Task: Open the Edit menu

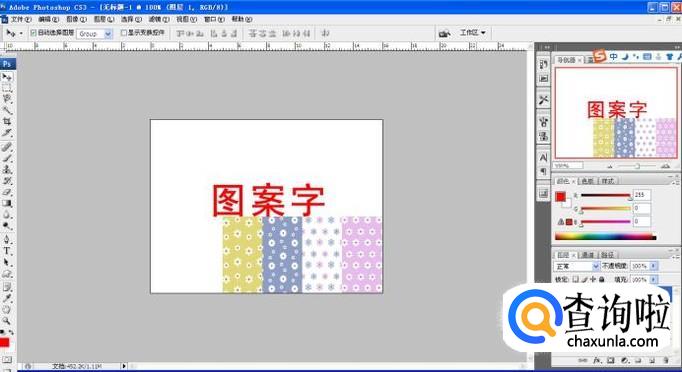Action: [x=48, y=20]
